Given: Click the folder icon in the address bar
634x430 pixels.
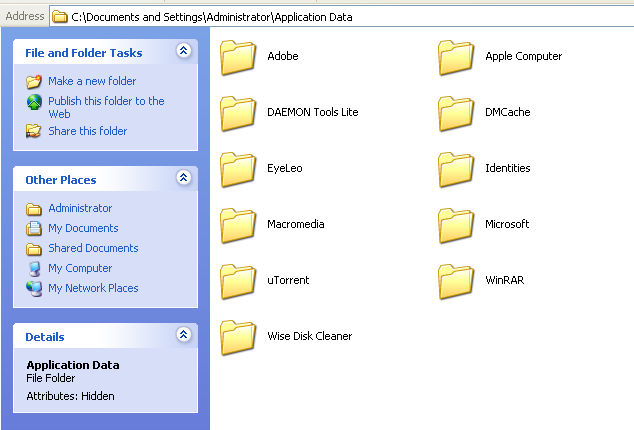Looking at the screenshot, I should (60, 17).
